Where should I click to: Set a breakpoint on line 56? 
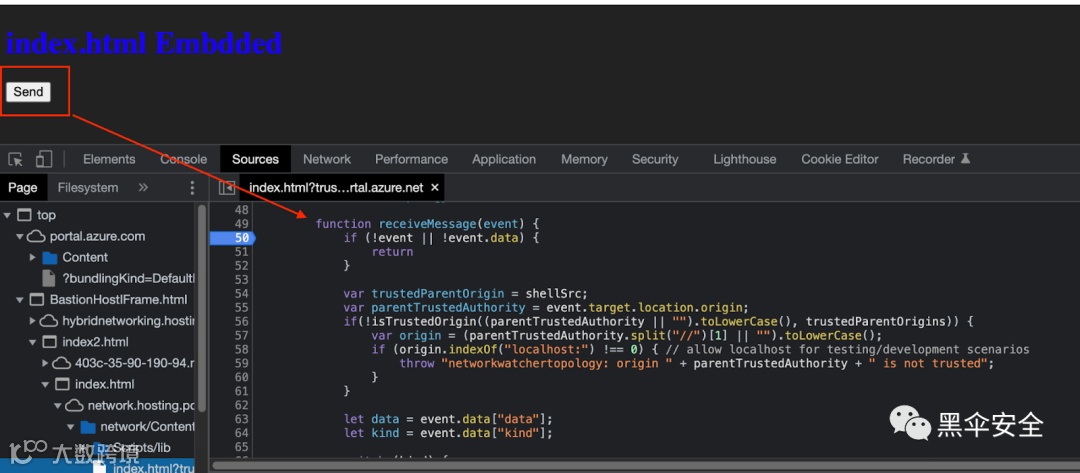241,322
